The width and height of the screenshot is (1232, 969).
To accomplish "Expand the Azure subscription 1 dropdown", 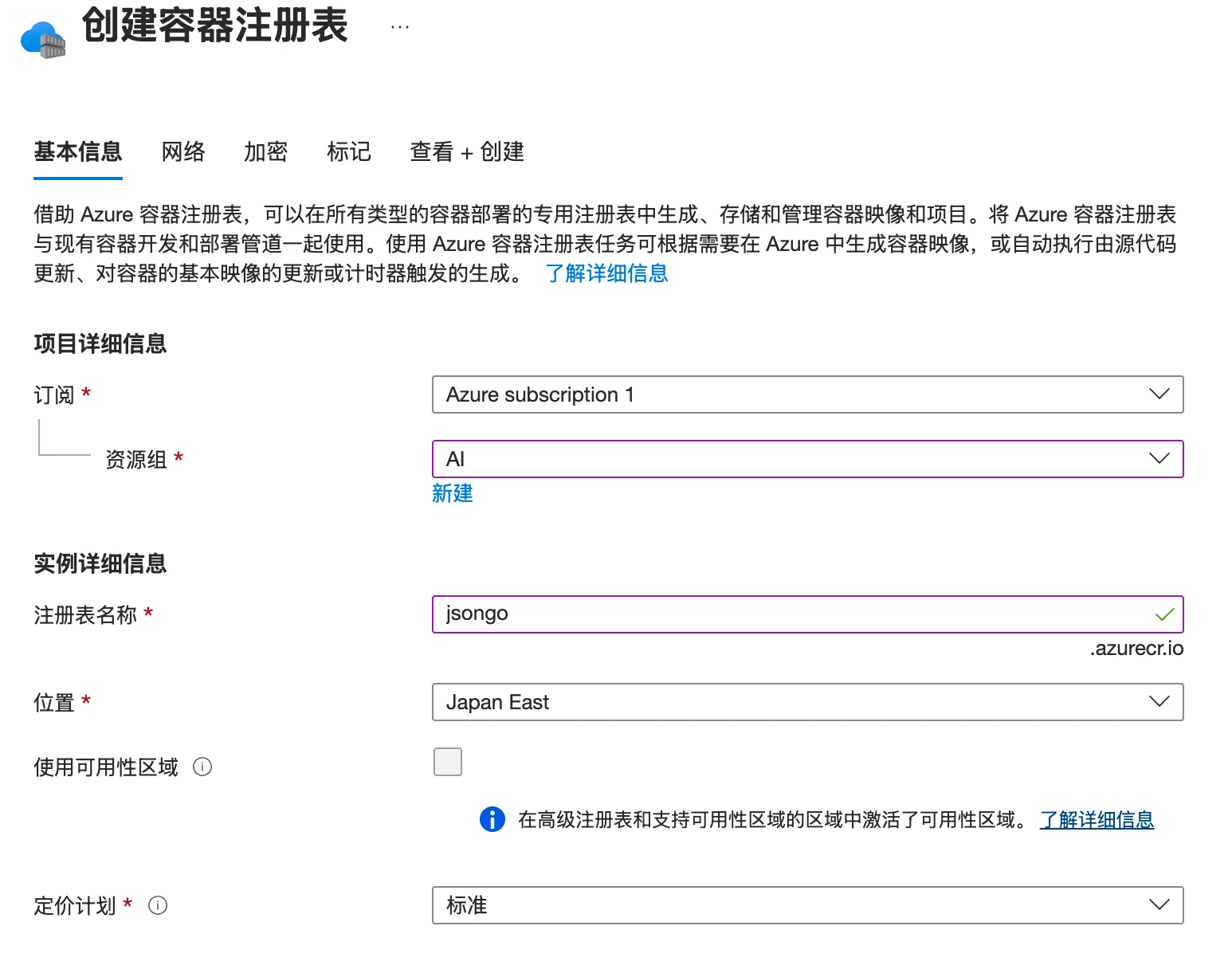I will click(x=806, y=394).
